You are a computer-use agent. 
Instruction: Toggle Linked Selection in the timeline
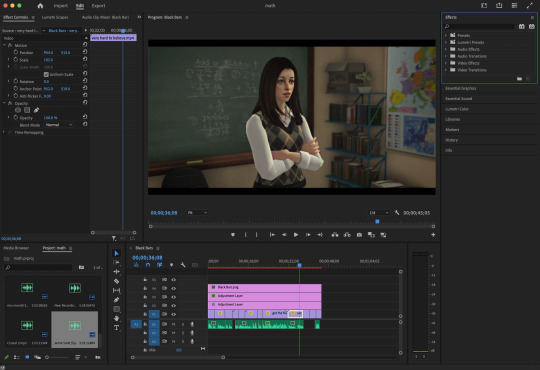click(x=159, y=265)
